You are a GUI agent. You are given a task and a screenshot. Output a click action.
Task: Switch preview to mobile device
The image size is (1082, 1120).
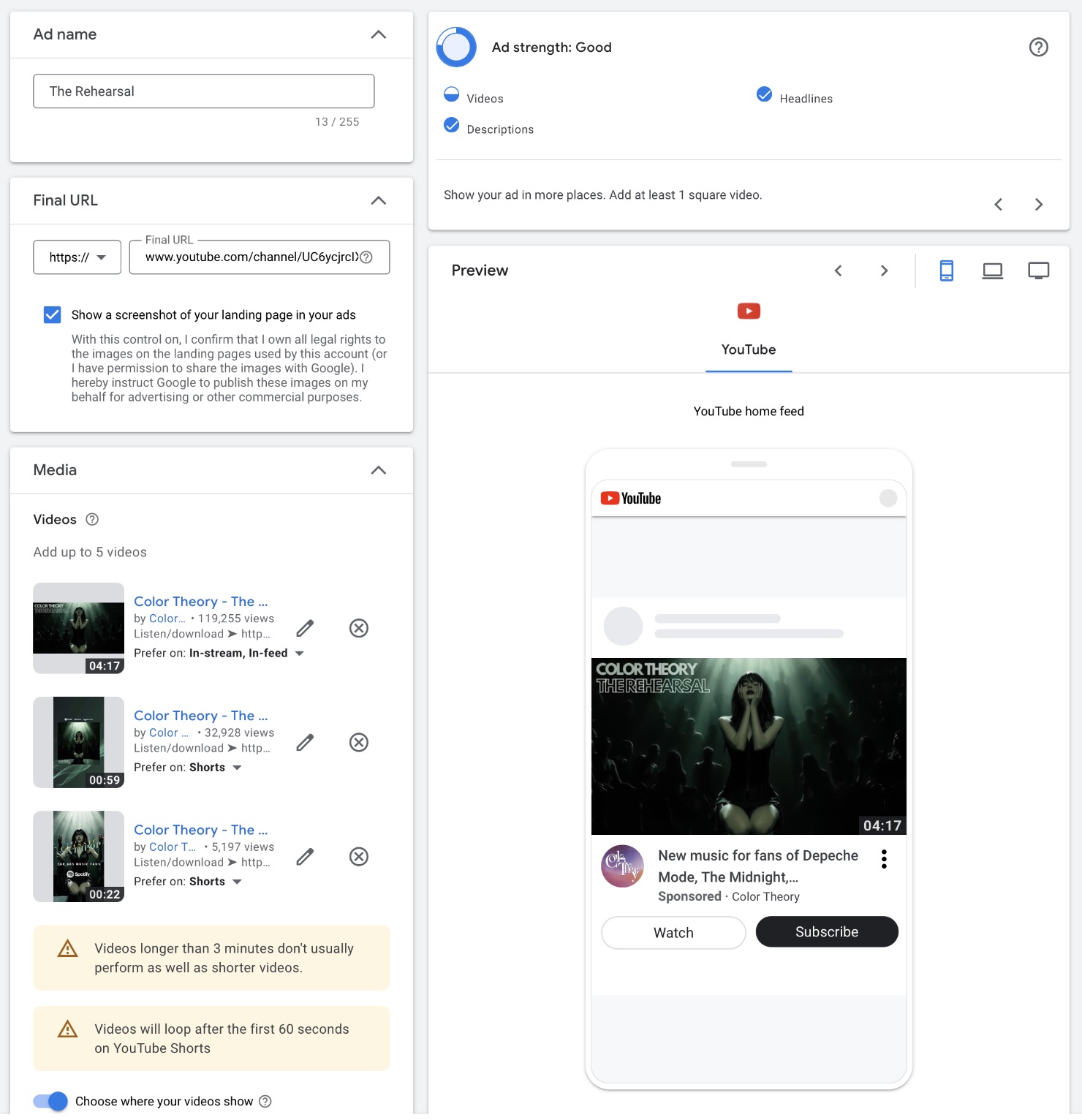(946, 270)
